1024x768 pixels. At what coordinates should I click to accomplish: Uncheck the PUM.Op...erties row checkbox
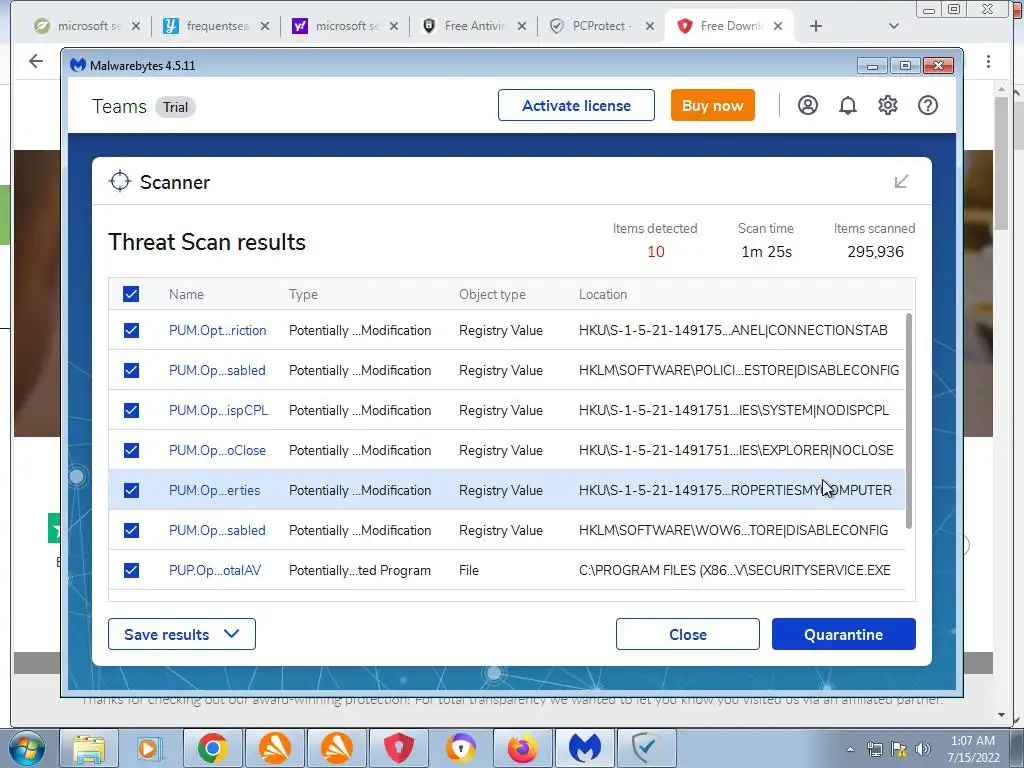pyautogui.click(x=131, y=490)
